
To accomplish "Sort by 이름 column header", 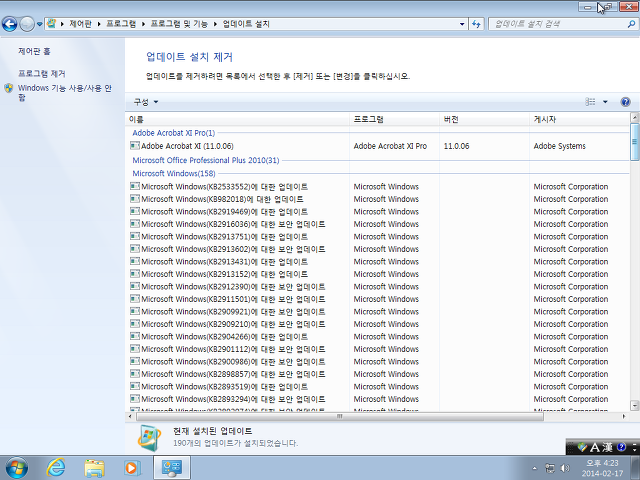I will (237, 119).
